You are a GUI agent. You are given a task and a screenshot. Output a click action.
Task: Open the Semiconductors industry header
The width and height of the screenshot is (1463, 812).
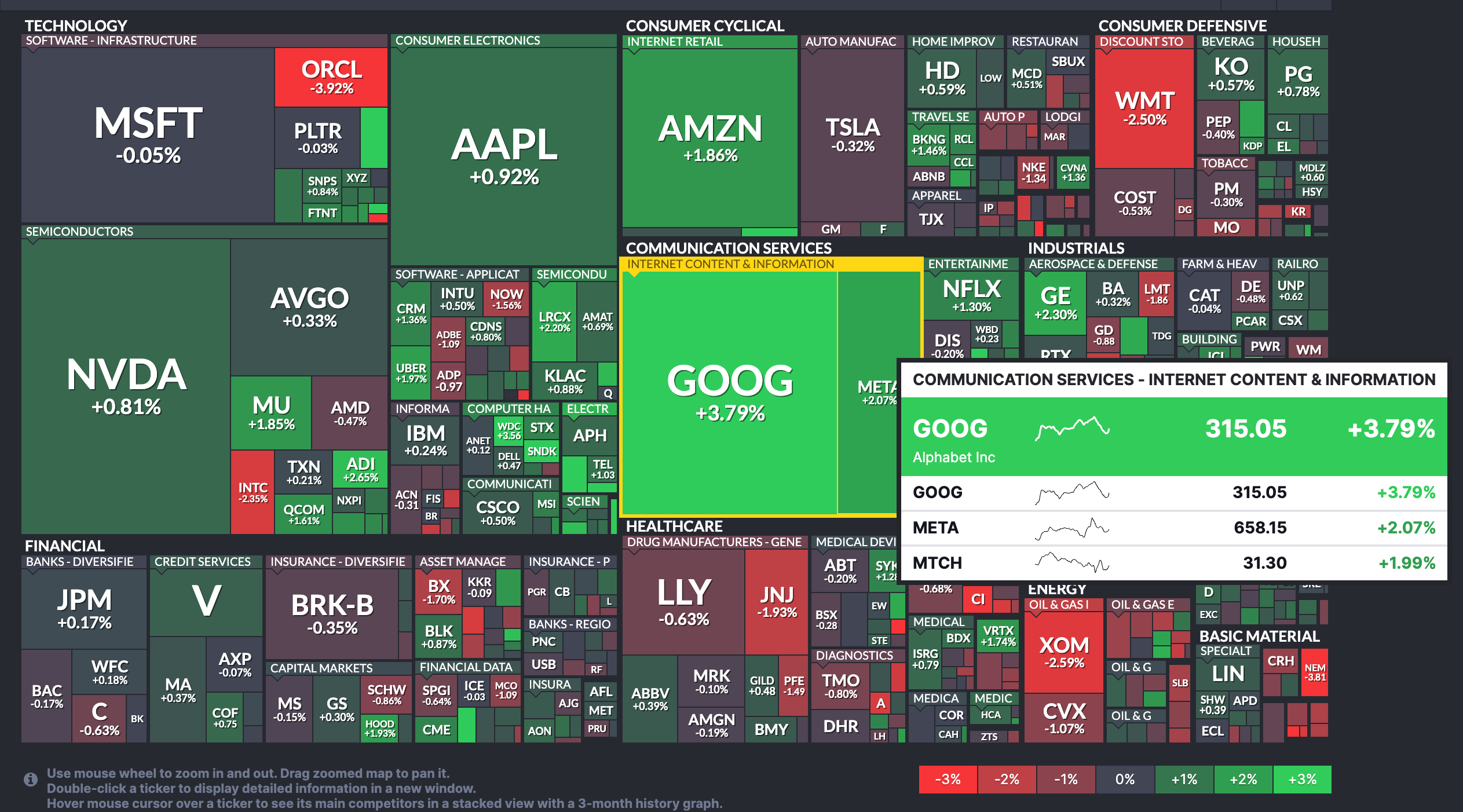click(x=80, y=232)
